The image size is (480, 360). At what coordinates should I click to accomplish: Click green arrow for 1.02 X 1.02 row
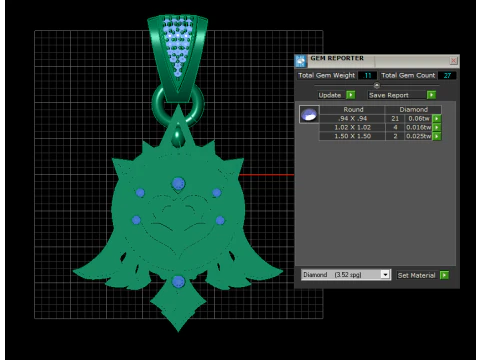pyautogui.click(x=437, y=127)
